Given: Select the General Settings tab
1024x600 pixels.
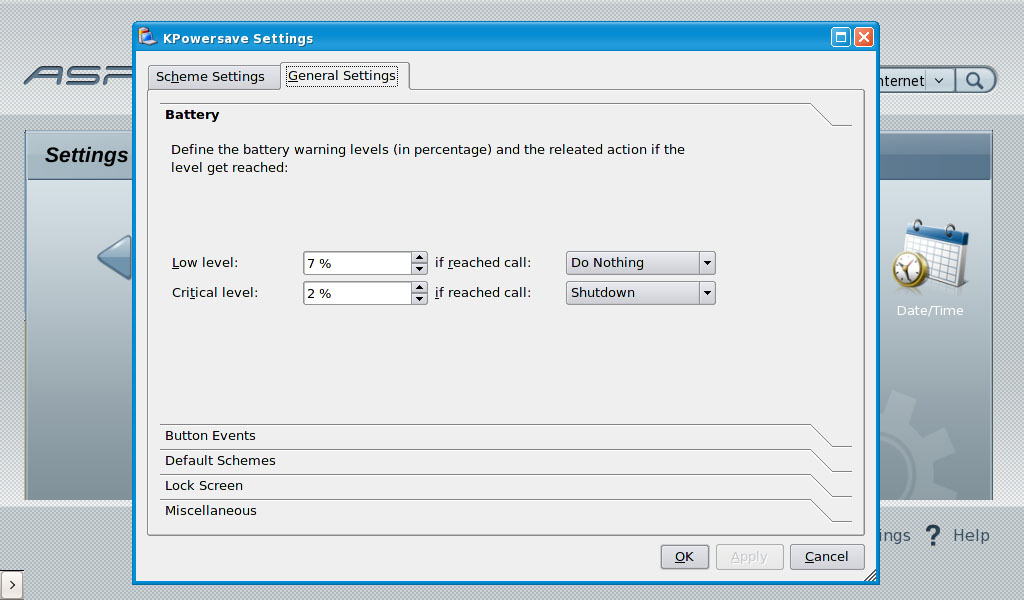Looking at the screenshot, I should [x=344, y=76].
